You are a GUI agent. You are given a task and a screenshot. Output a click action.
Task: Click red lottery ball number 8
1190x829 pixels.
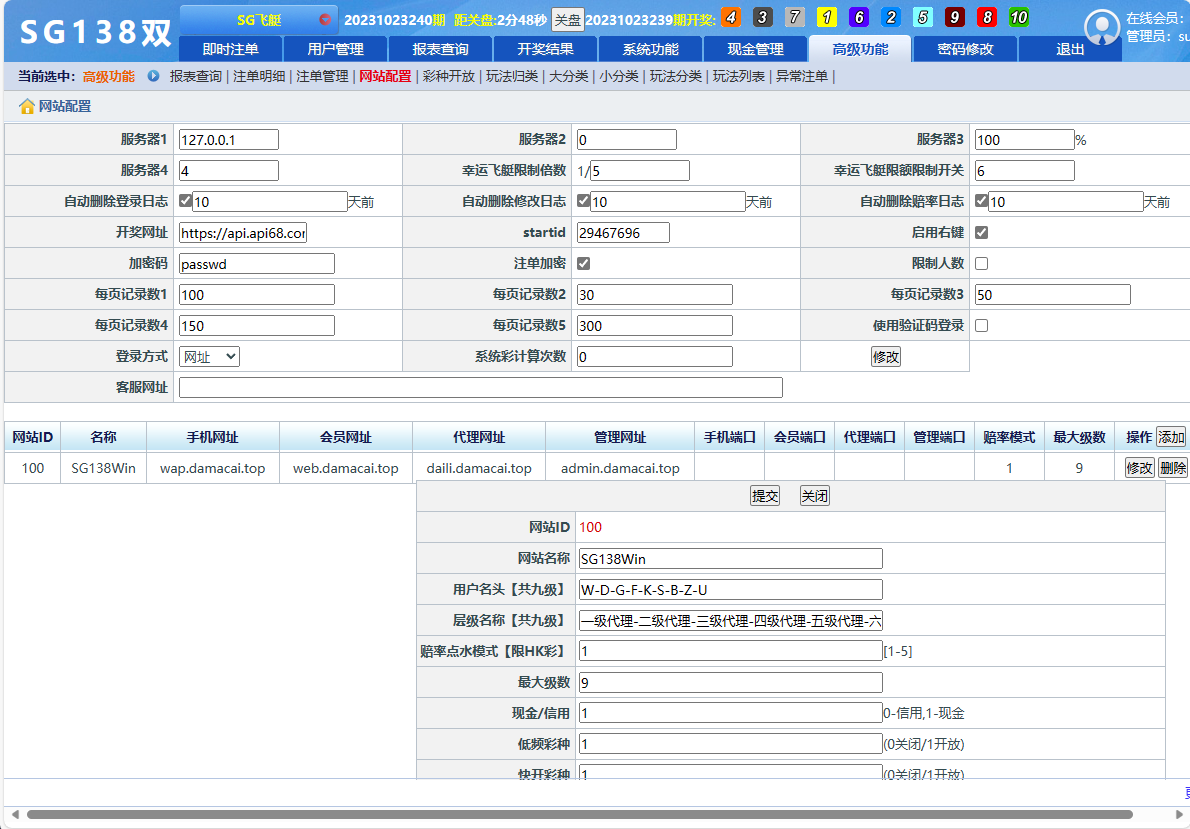987,17
